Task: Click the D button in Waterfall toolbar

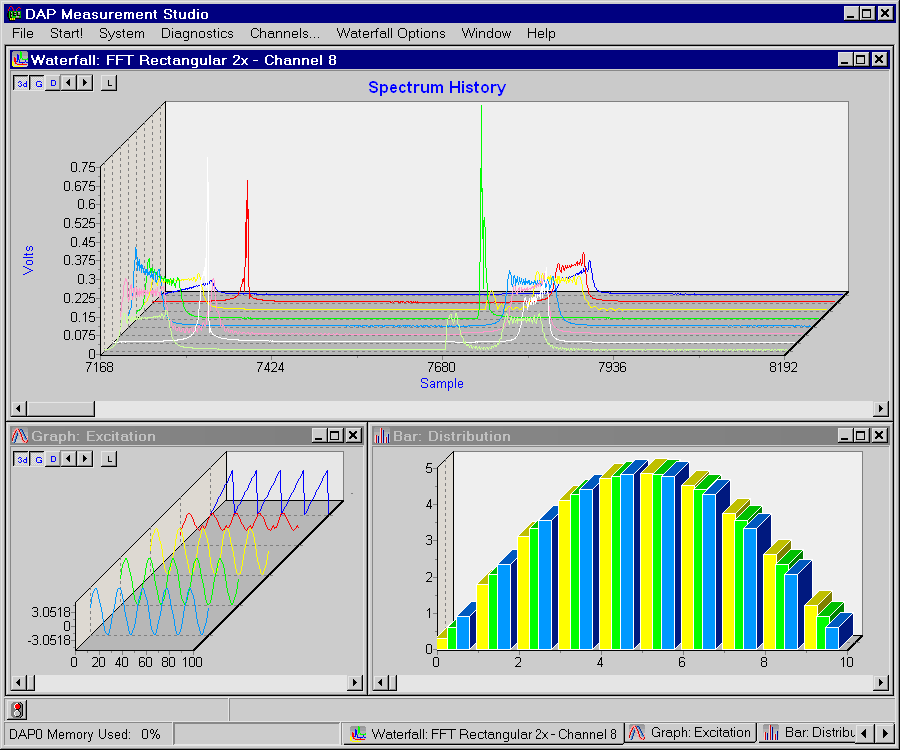Action: [x=54, y=83]
